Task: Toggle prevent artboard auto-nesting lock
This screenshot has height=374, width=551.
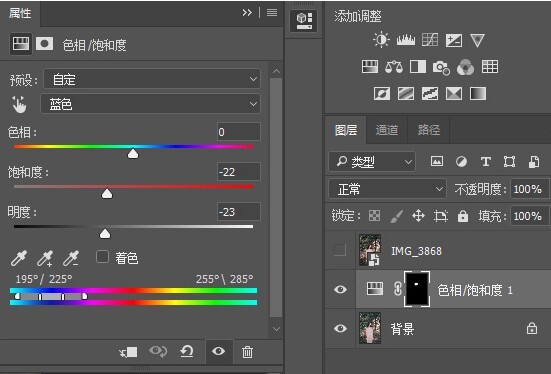Action: [x=441, y=215]
